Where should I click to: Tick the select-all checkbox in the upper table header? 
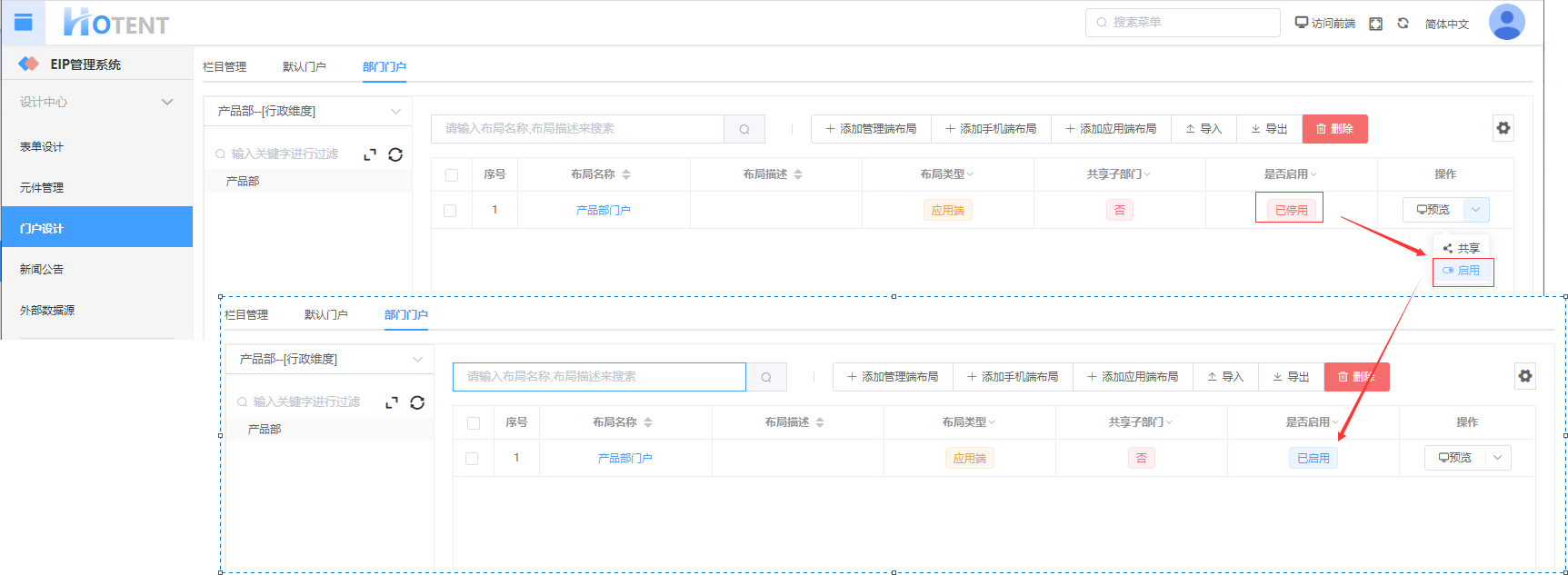pyautogui.click(x=452, y=174)
